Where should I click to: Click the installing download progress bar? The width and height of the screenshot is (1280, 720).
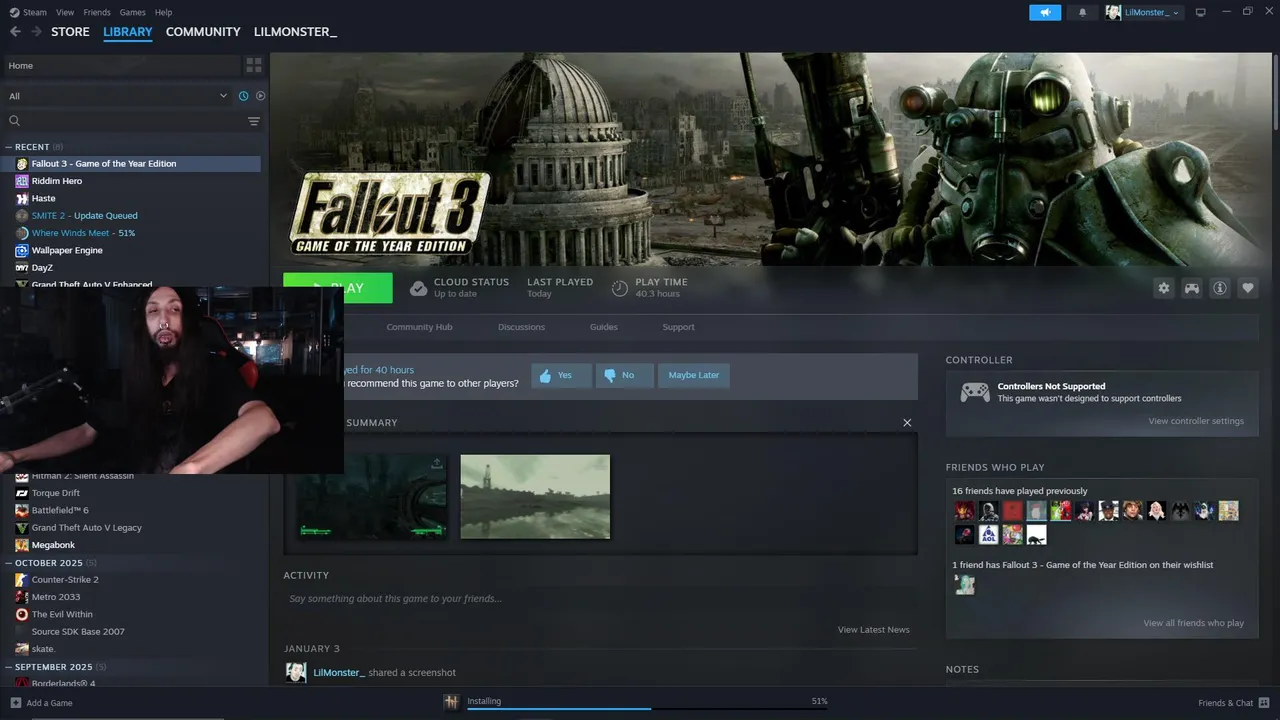pyautogui.click(x=647, y=708)
